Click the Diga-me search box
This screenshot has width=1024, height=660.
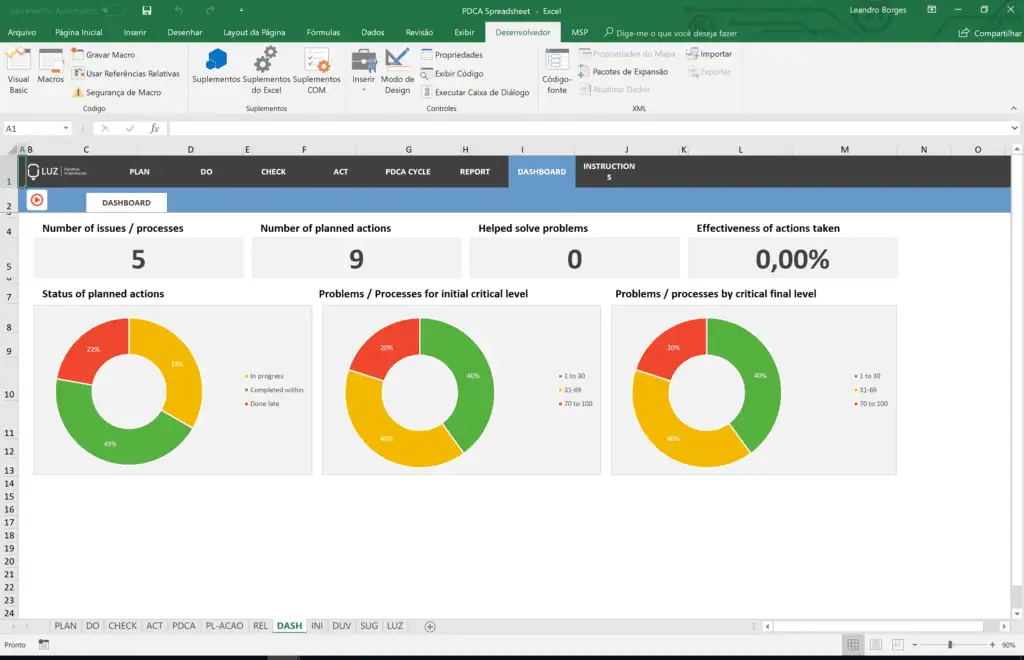tap(671, 33)
